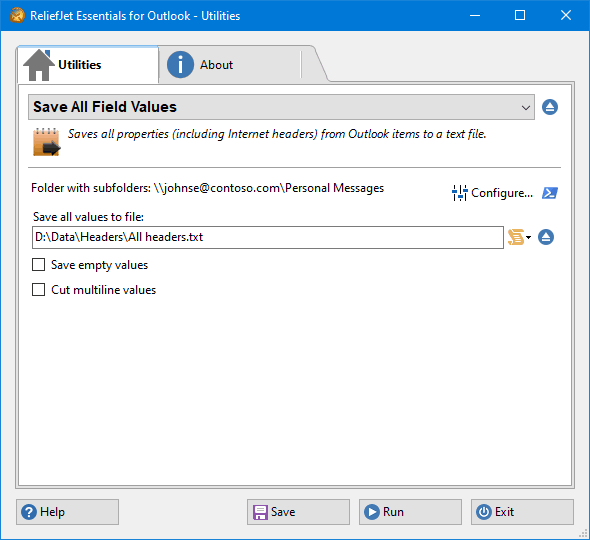590x540 pixels.
Task: Click the Save button
Action: pos(298,512)
